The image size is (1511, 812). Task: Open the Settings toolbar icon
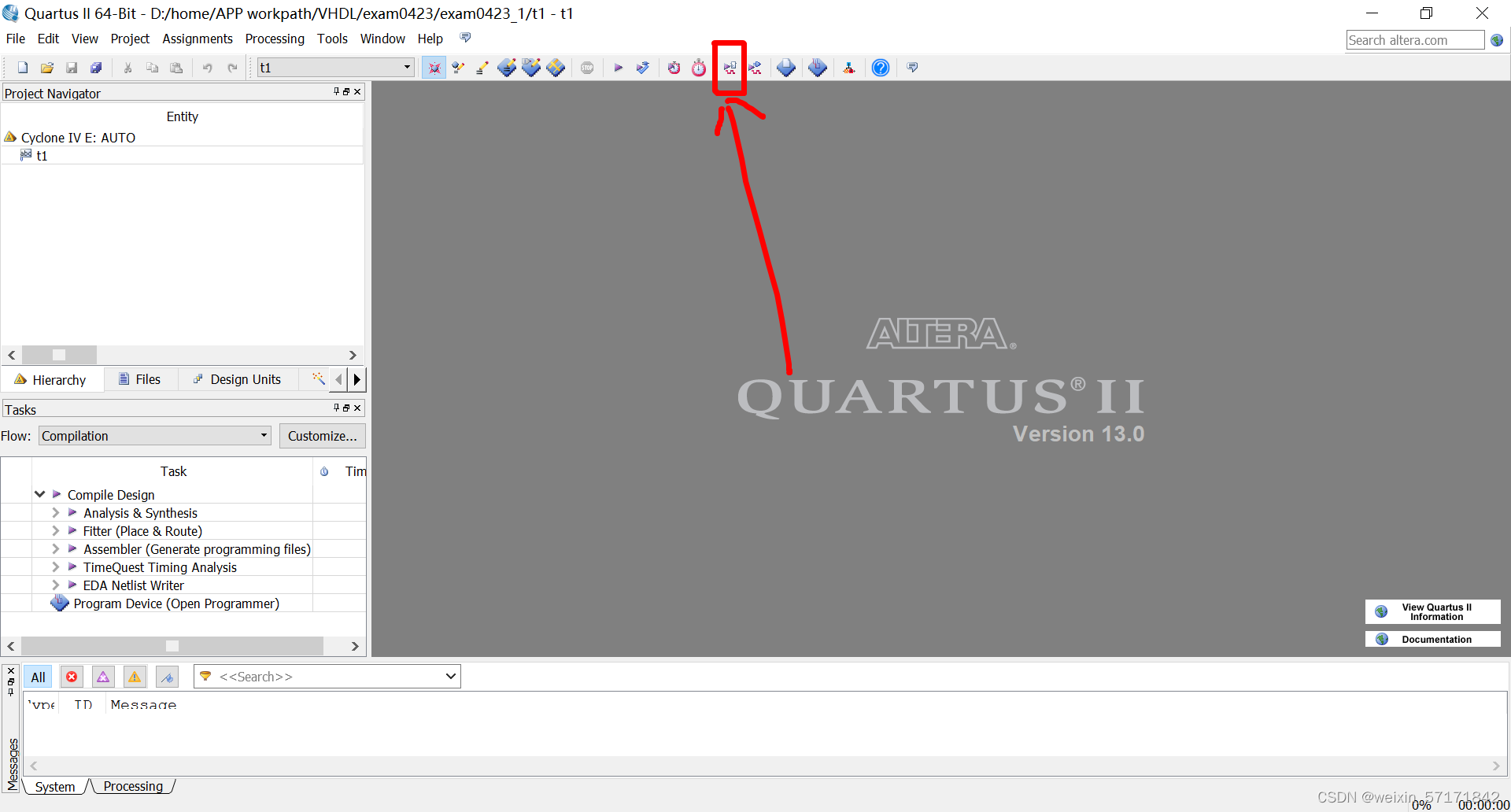(458, 68)
